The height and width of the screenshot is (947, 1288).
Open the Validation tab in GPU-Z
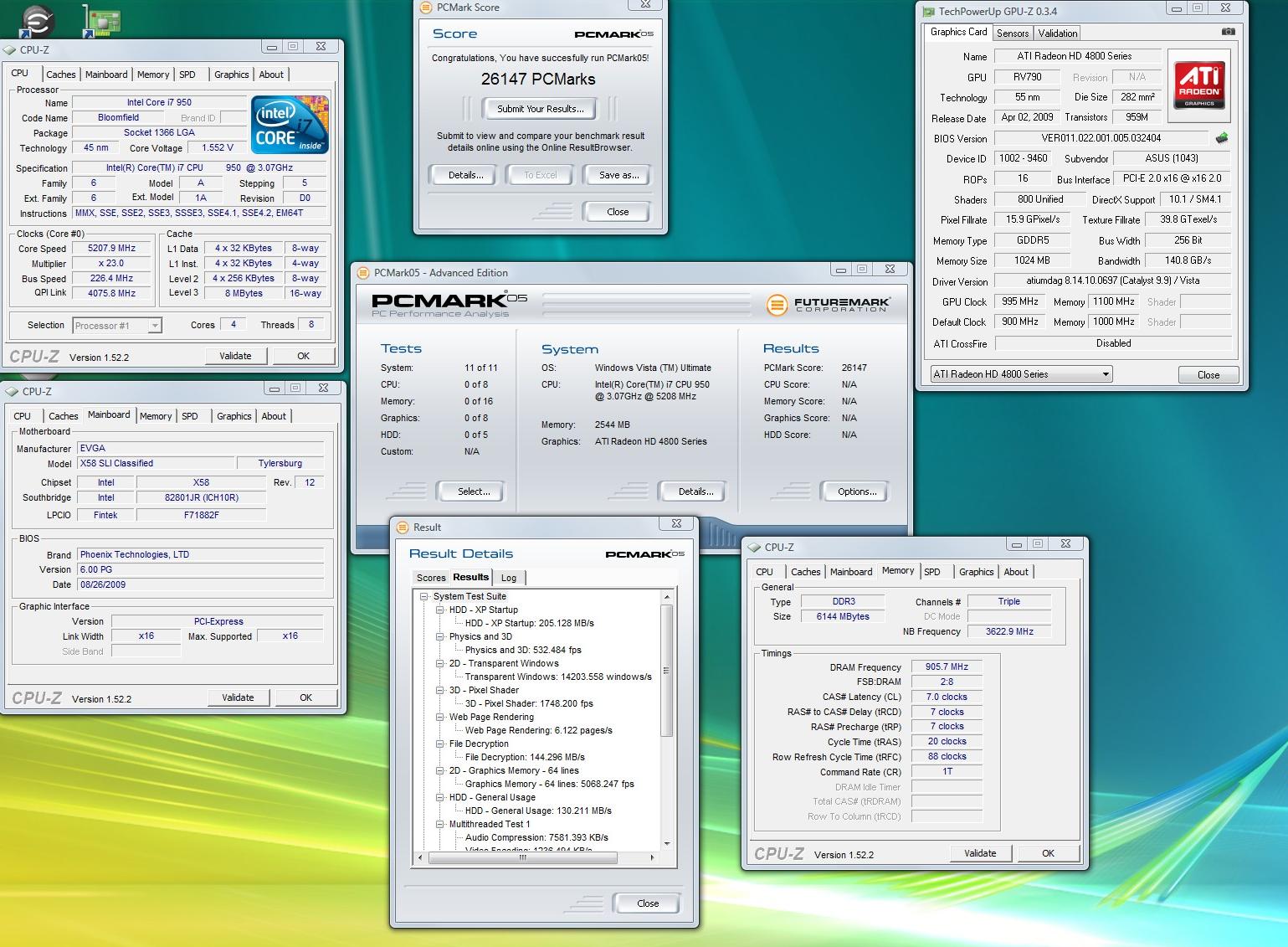point(1058,33)
